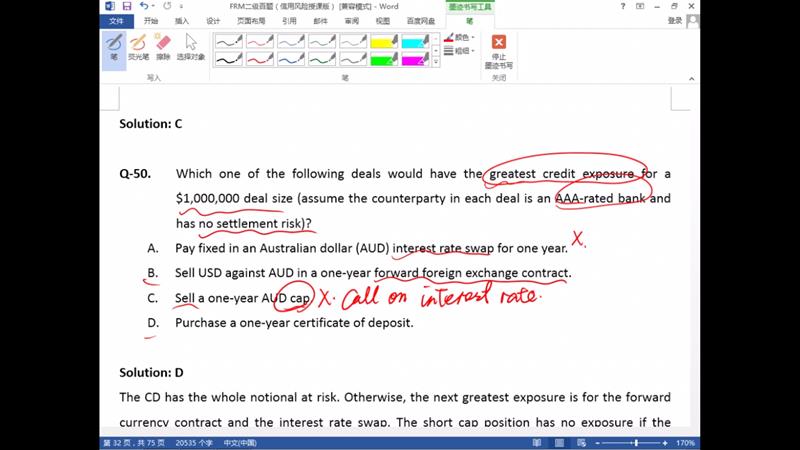The image size is (800, 450).
Task: Click the 'Q-50.' question number text
Action: click(x=135, y=174)
